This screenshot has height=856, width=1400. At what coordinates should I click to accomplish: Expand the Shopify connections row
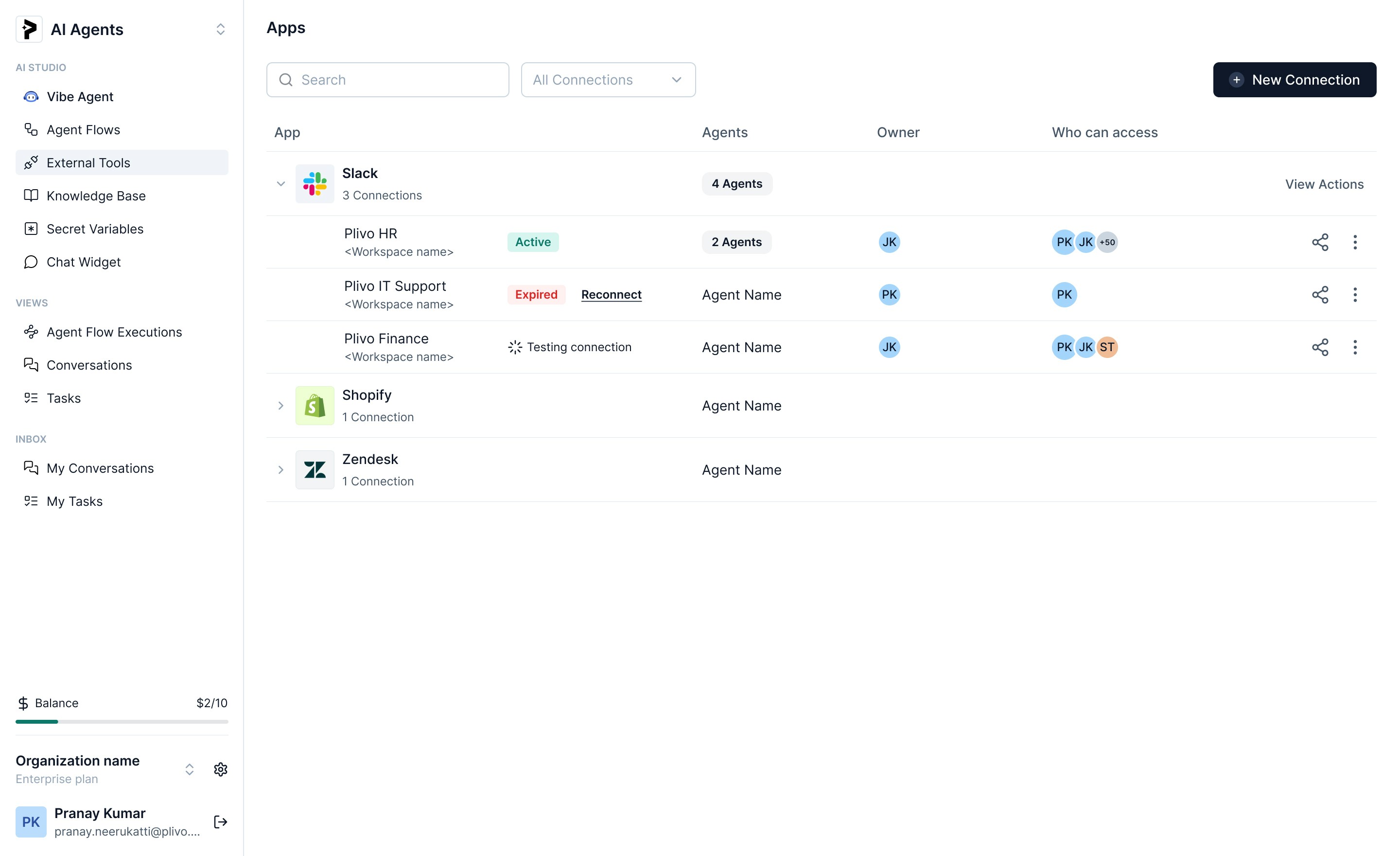(280, 406)
